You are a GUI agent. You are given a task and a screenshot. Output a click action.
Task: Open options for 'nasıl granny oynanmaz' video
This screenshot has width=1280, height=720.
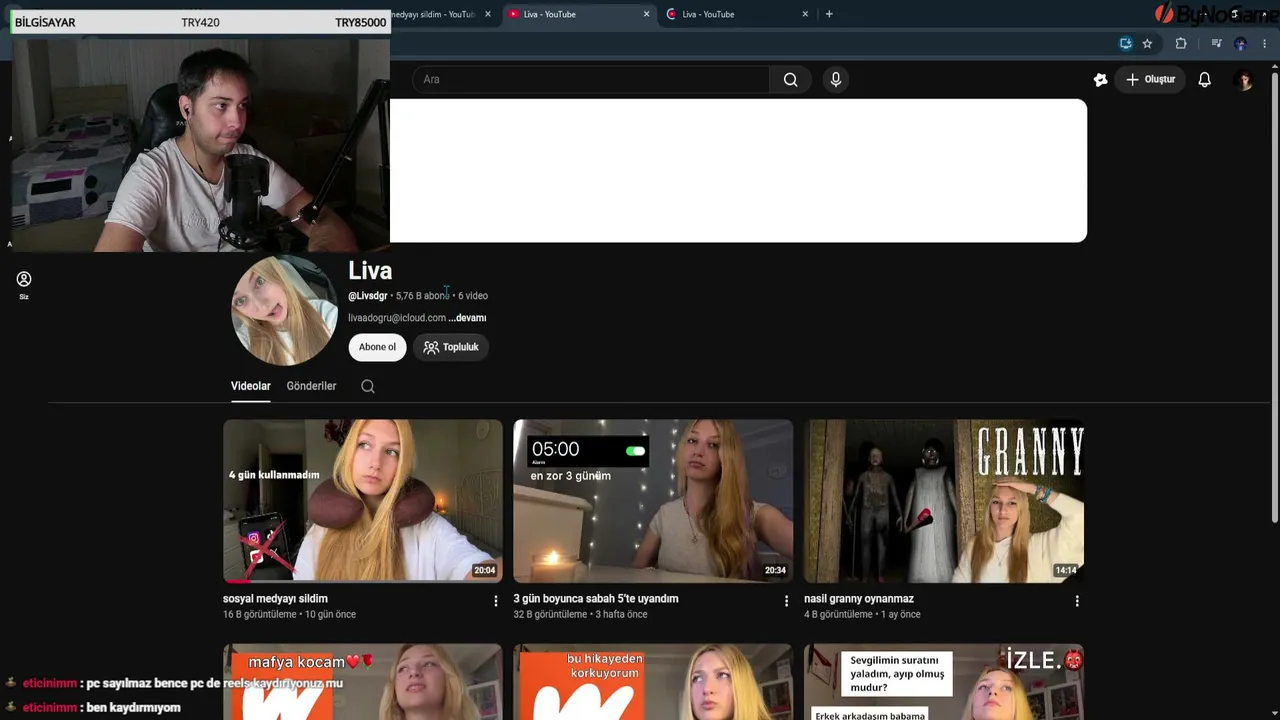coord(1077,601)
